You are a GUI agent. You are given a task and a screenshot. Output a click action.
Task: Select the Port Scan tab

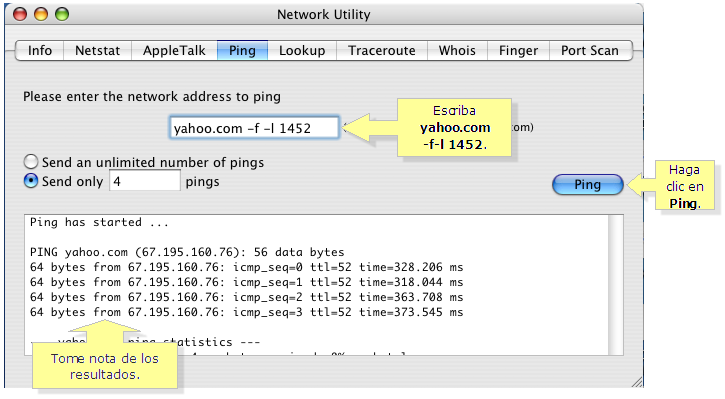click(590, 50)
